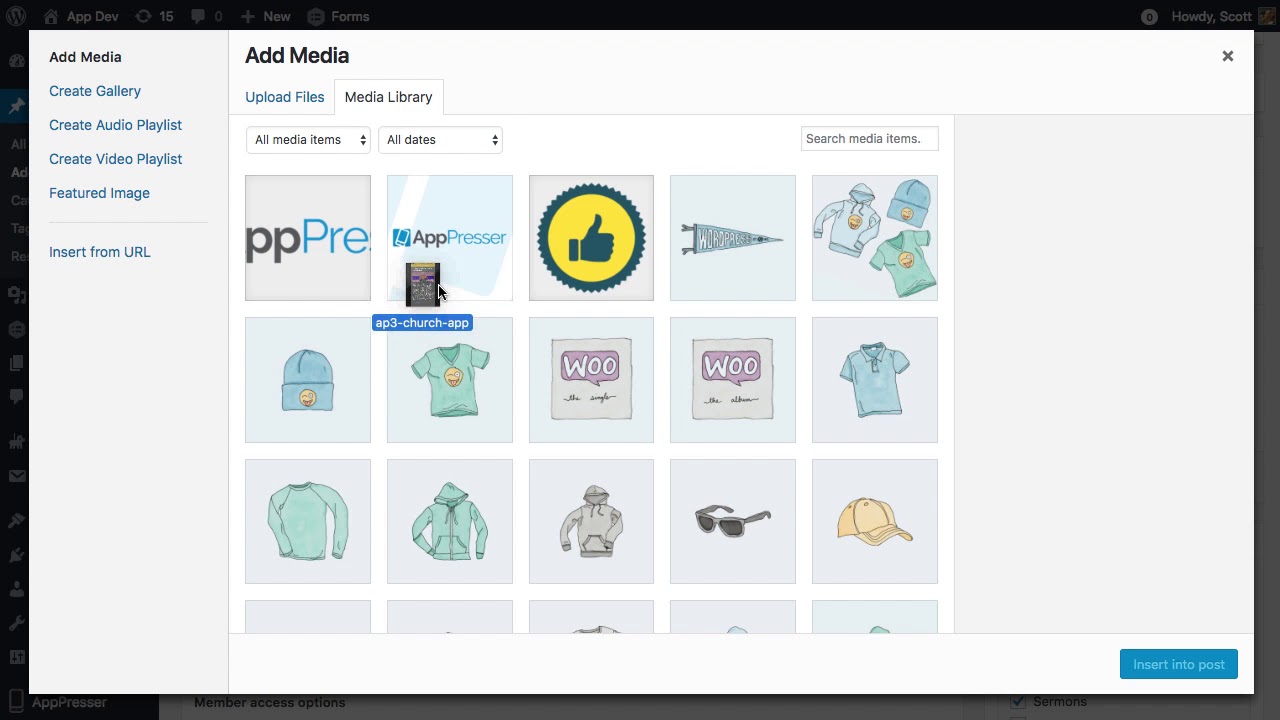This screenshot has height=720, width=1280.
Task: Select the AppPresser logo thumbnail
Action: tap(450, 238)
